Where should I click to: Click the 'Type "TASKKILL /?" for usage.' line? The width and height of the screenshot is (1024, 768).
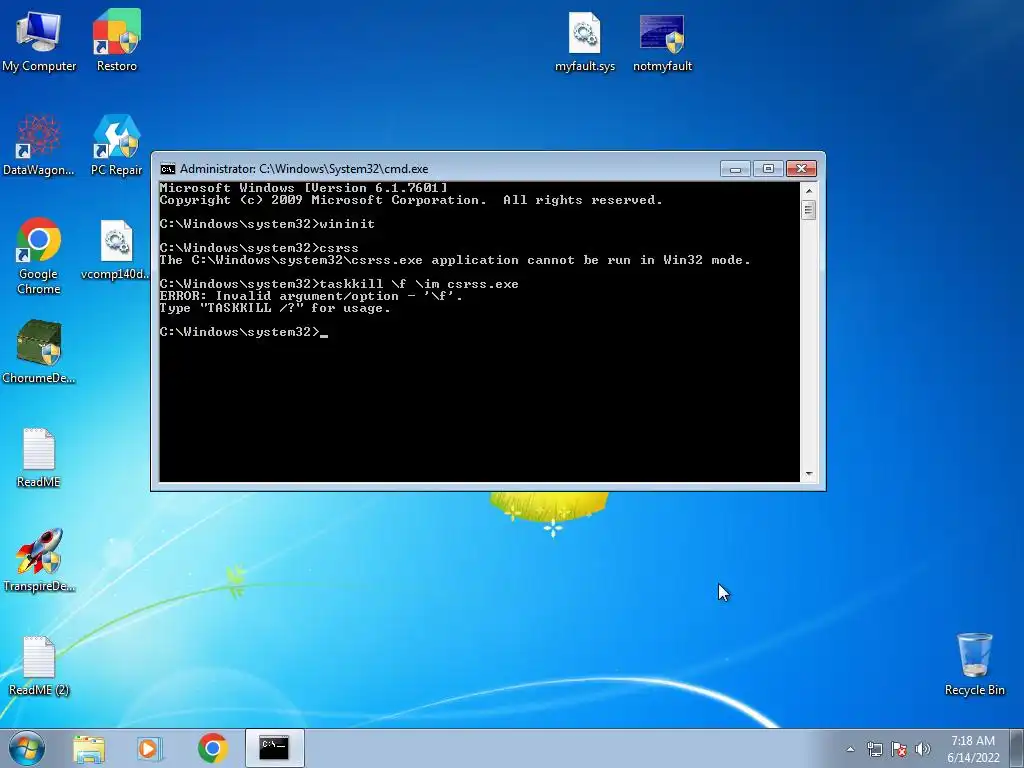275,308
